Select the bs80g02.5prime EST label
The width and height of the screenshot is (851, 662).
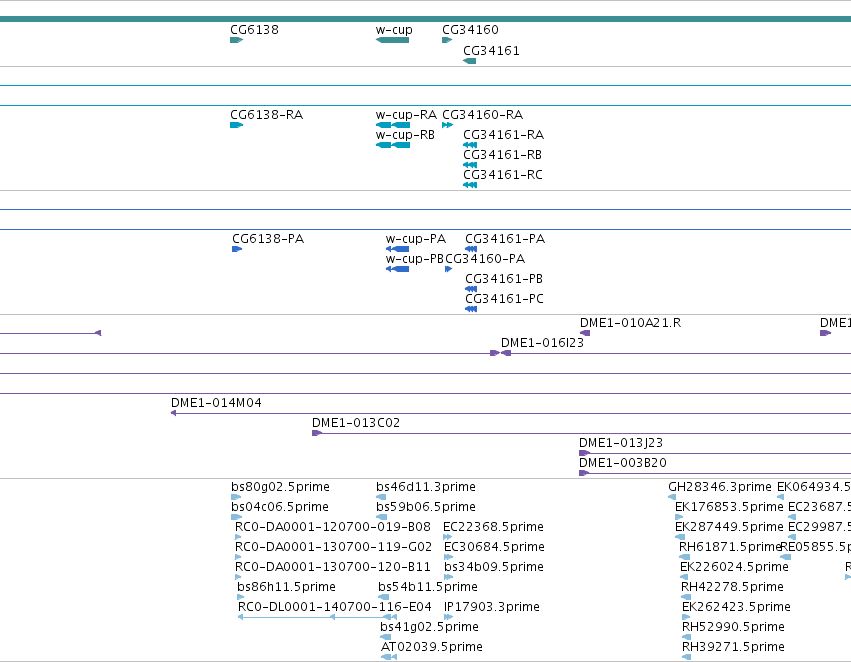coord(281,487)
